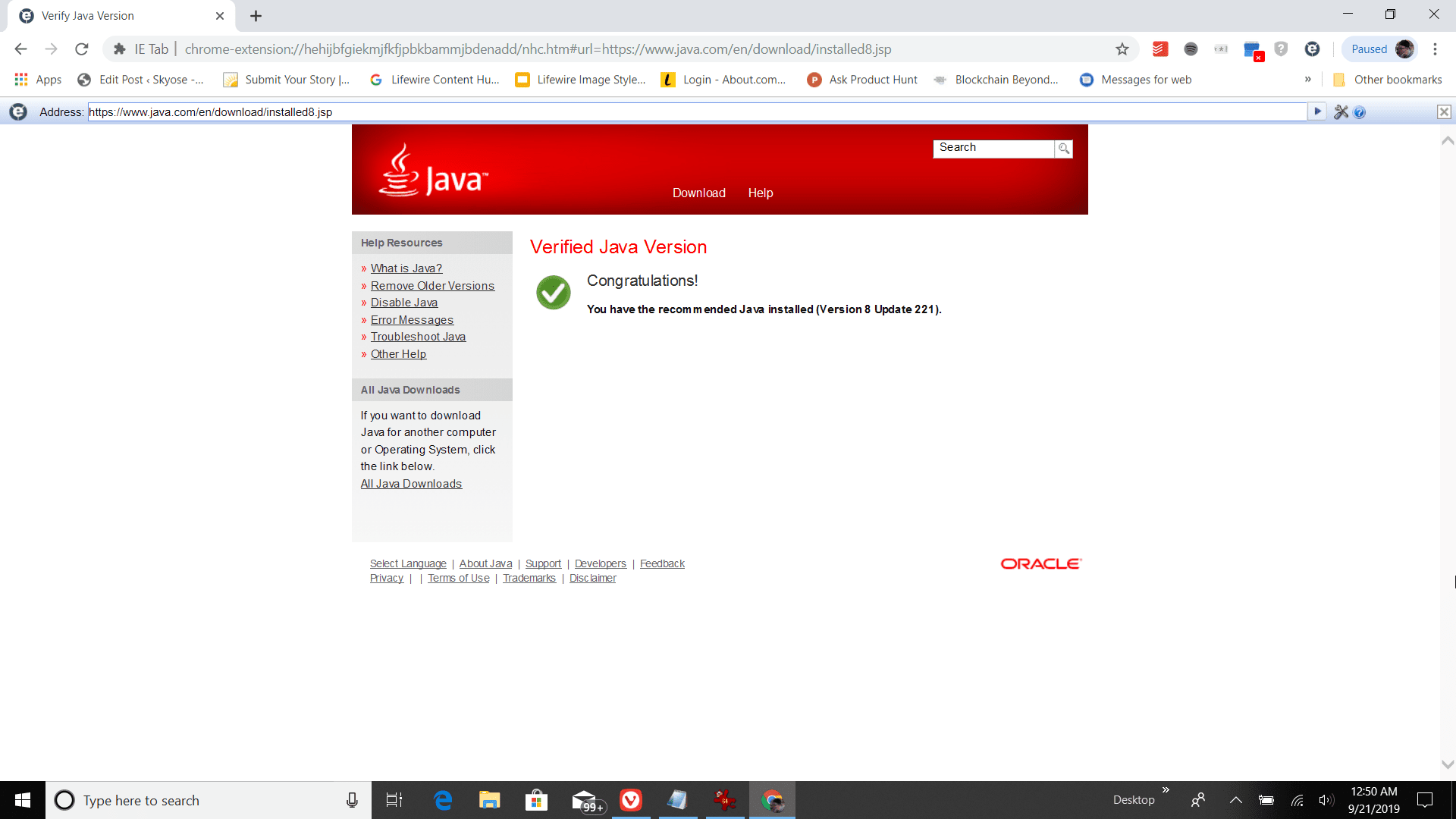
Task: Close the Verify Java Version tab
Action: [220, 16]
